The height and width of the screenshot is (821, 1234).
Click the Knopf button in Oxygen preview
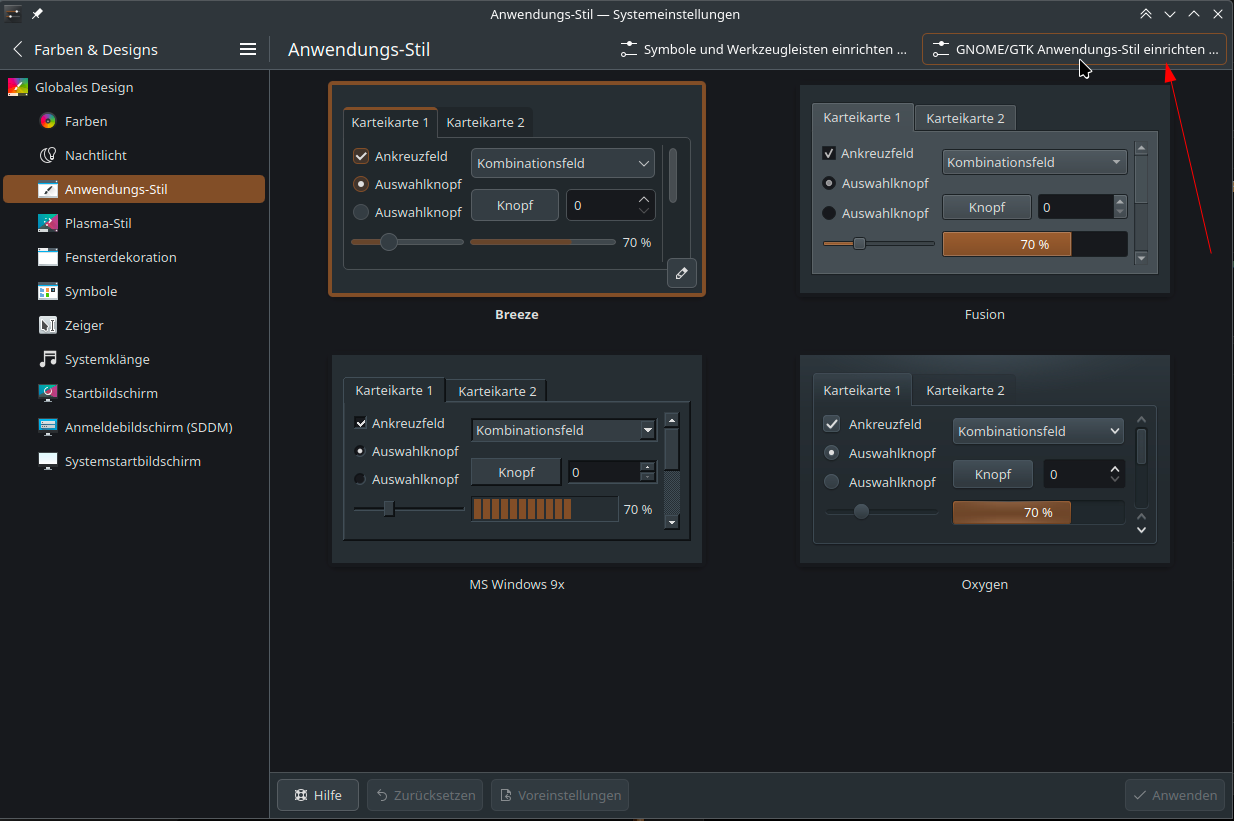[993, 474]
